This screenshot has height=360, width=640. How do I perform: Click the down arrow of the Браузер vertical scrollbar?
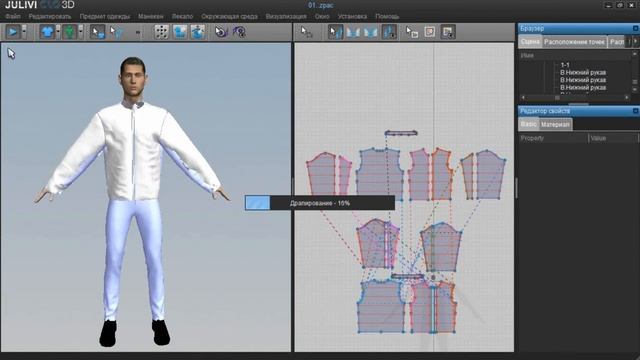coord(635,89)
